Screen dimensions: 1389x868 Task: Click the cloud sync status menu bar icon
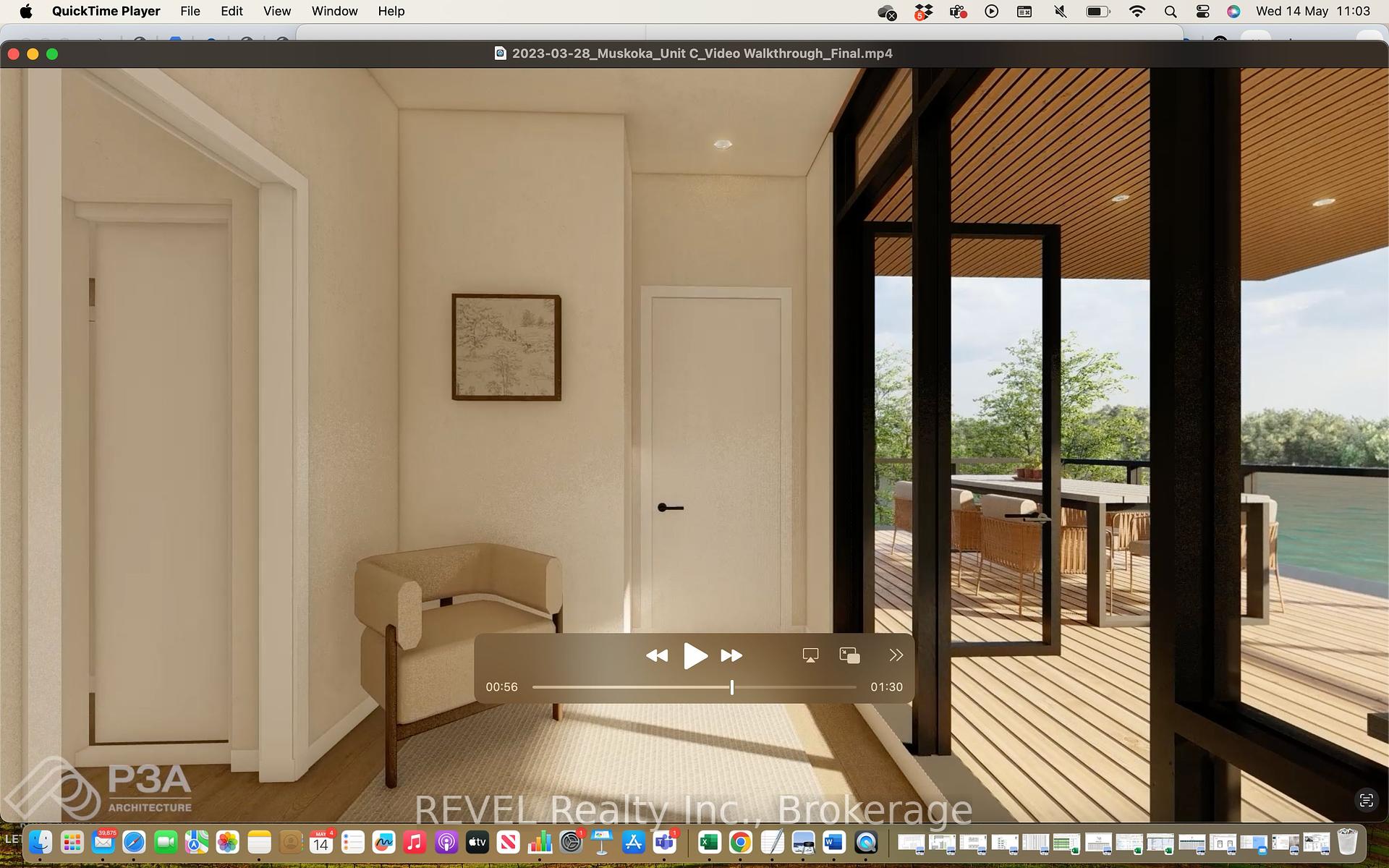click(887, 12)
